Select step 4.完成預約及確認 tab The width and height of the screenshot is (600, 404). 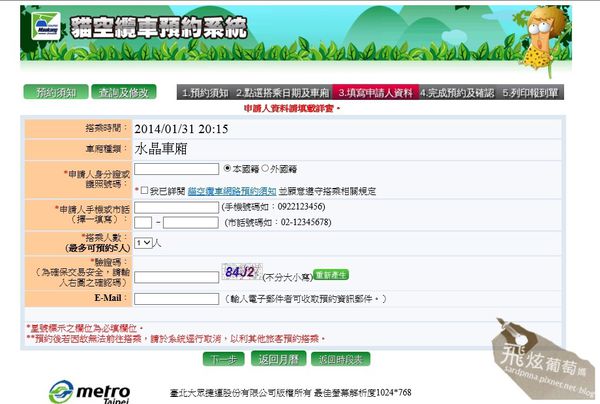pos(457,93)
